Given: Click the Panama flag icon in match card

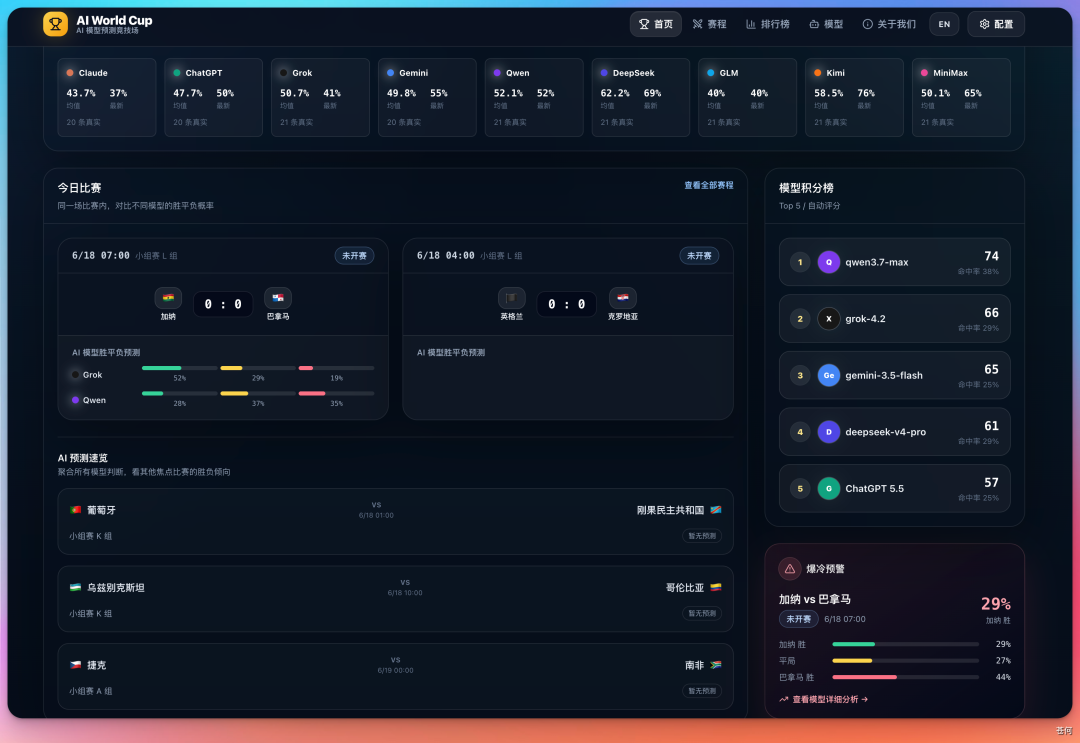Looking at the screenshot, I should pyautogui.click(x=278, y=297).
